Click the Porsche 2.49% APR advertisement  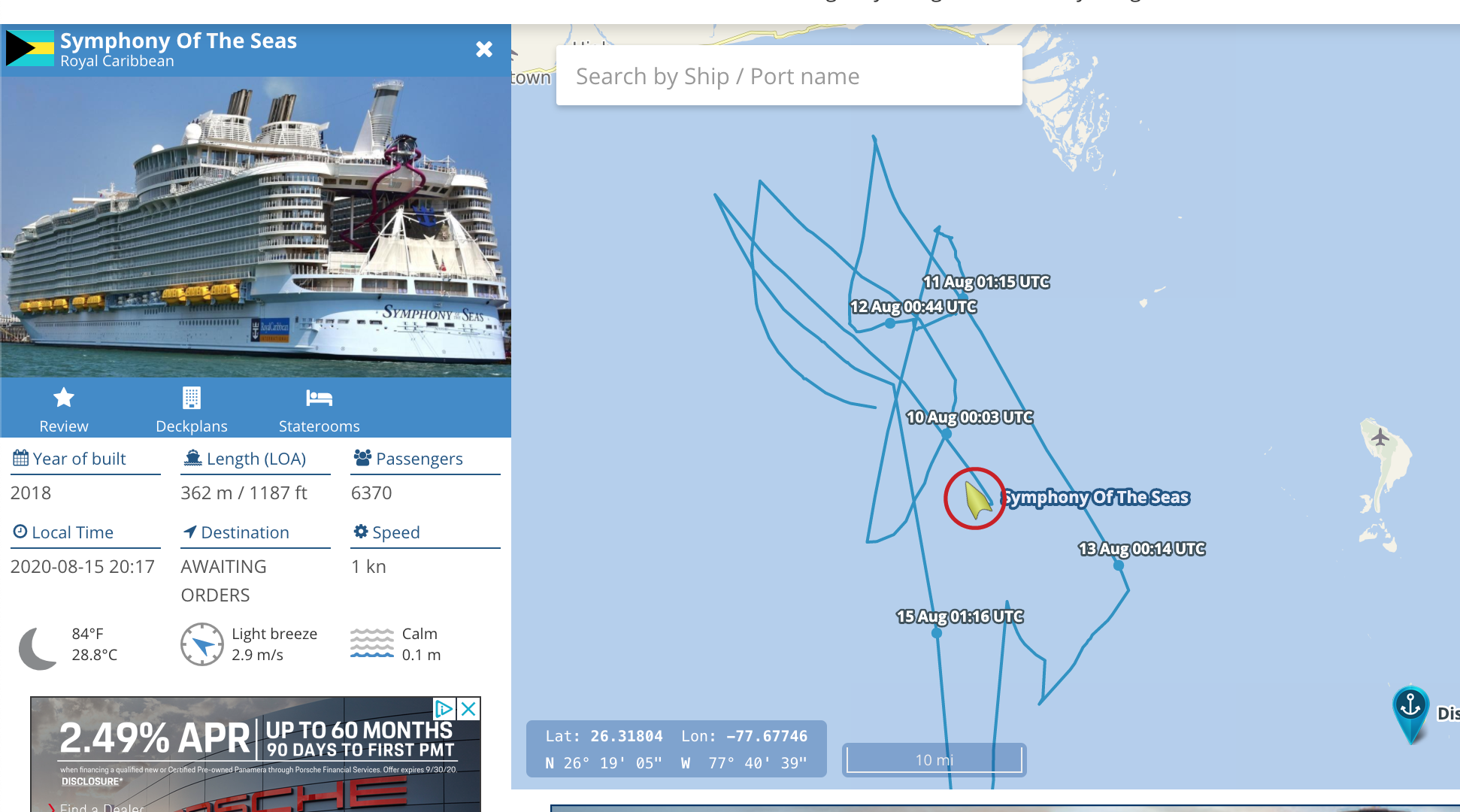(256, 754)
